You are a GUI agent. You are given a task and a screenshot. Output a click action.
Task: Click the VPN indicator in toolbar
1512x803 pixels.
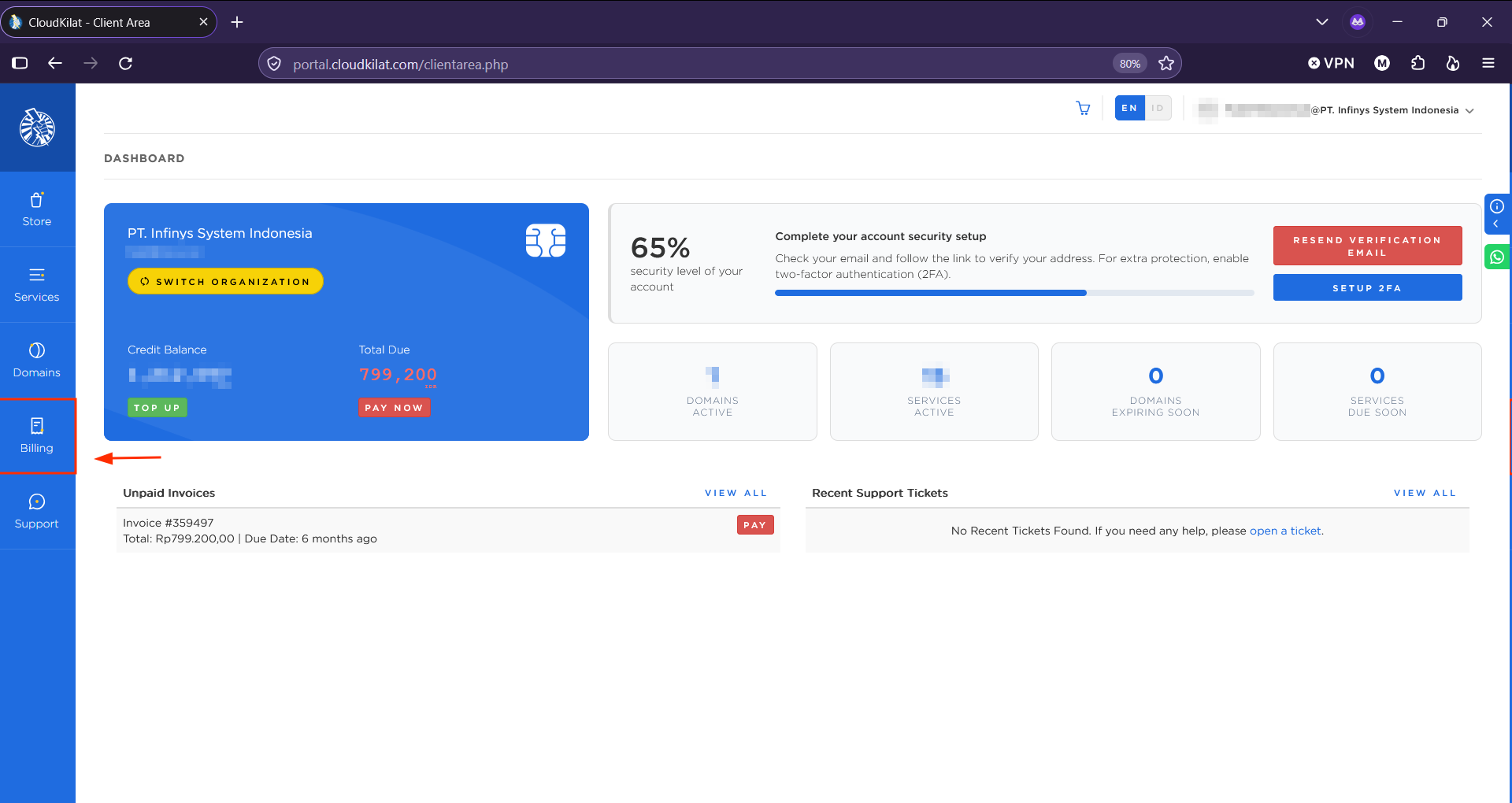[x=1331, y=64]
